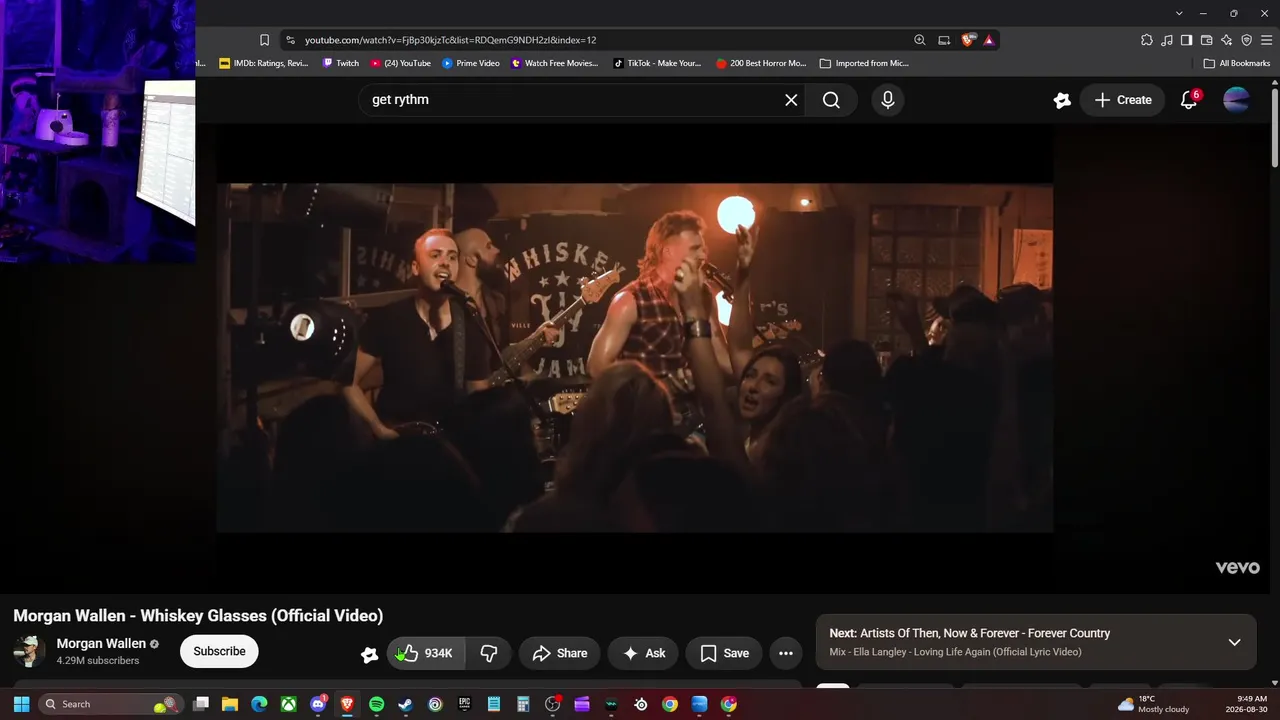This screenshot has height=720, width=1280.
Task: Subscribe to Morgan Wallen channel
Action: [219, 651]
